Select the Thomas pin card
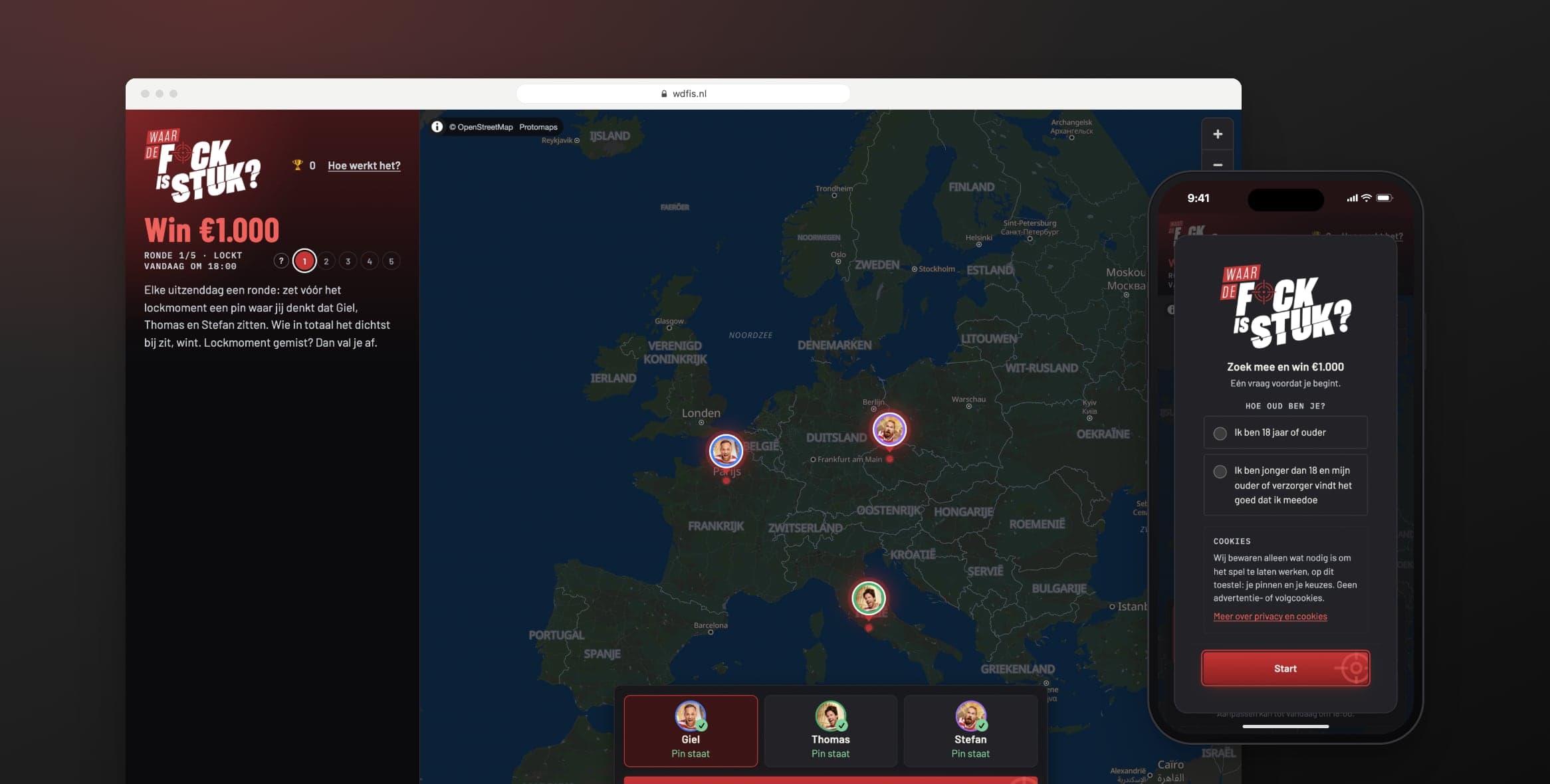Screen dimensions: 1550x784 pos(831,731)
